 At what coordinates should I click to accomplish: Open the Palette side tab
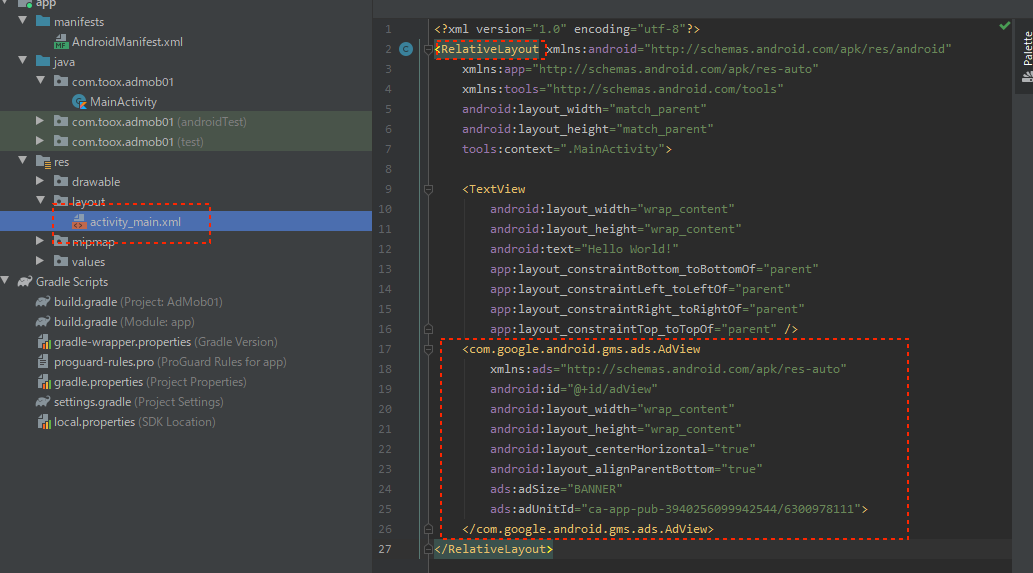pyautogui.click(x=1026, y=57)
